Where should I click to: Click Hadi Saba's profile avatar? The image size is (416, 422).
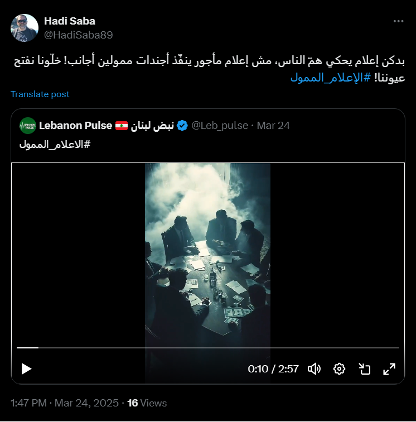click(24, 28)
